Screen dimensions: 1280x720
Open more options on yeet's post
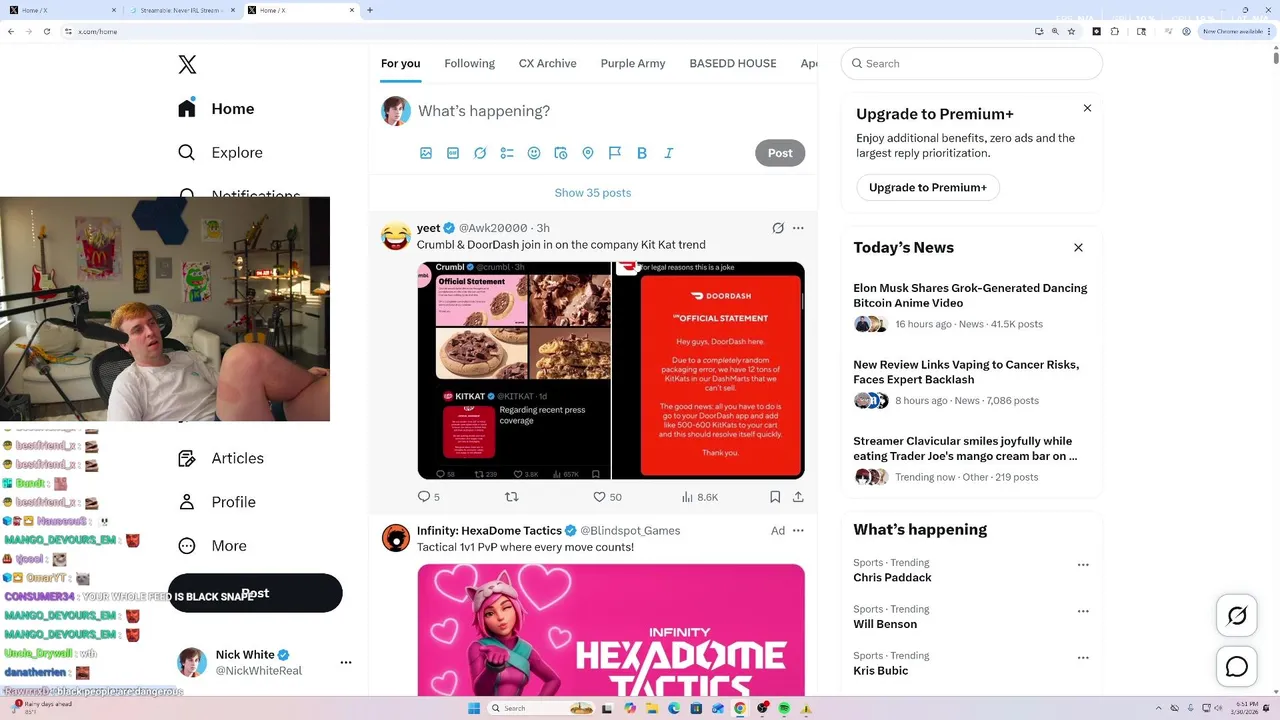tap(798, 228)
